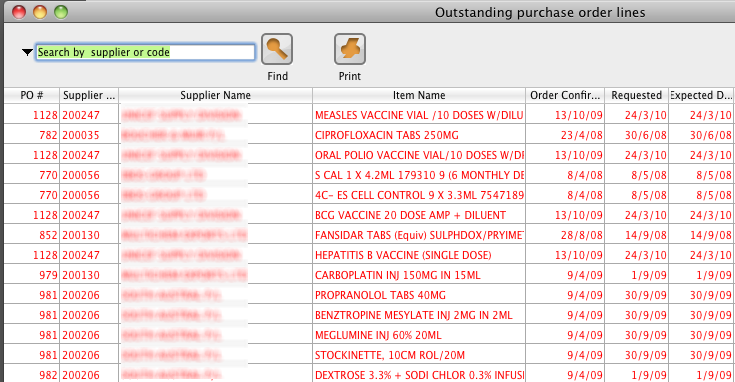The image size is (735, 382).
Task: Select the CARBOPLATIN INJ 150MG row
Action: (369, 275)
